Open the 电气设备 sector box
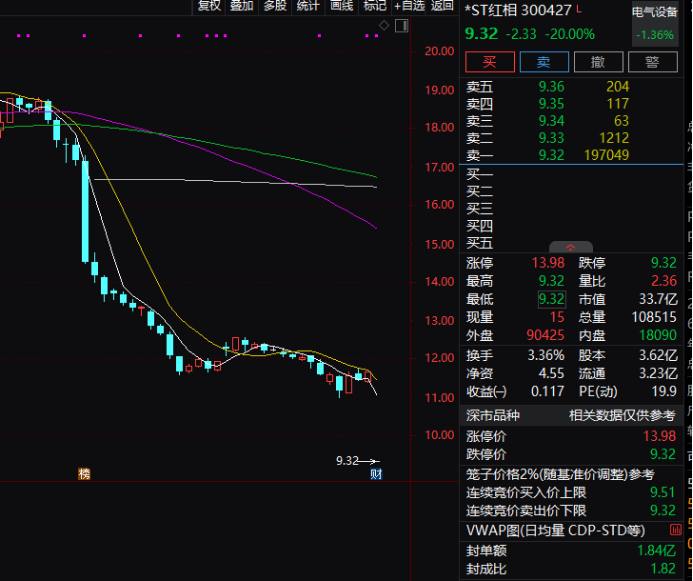 coord(655,24)
